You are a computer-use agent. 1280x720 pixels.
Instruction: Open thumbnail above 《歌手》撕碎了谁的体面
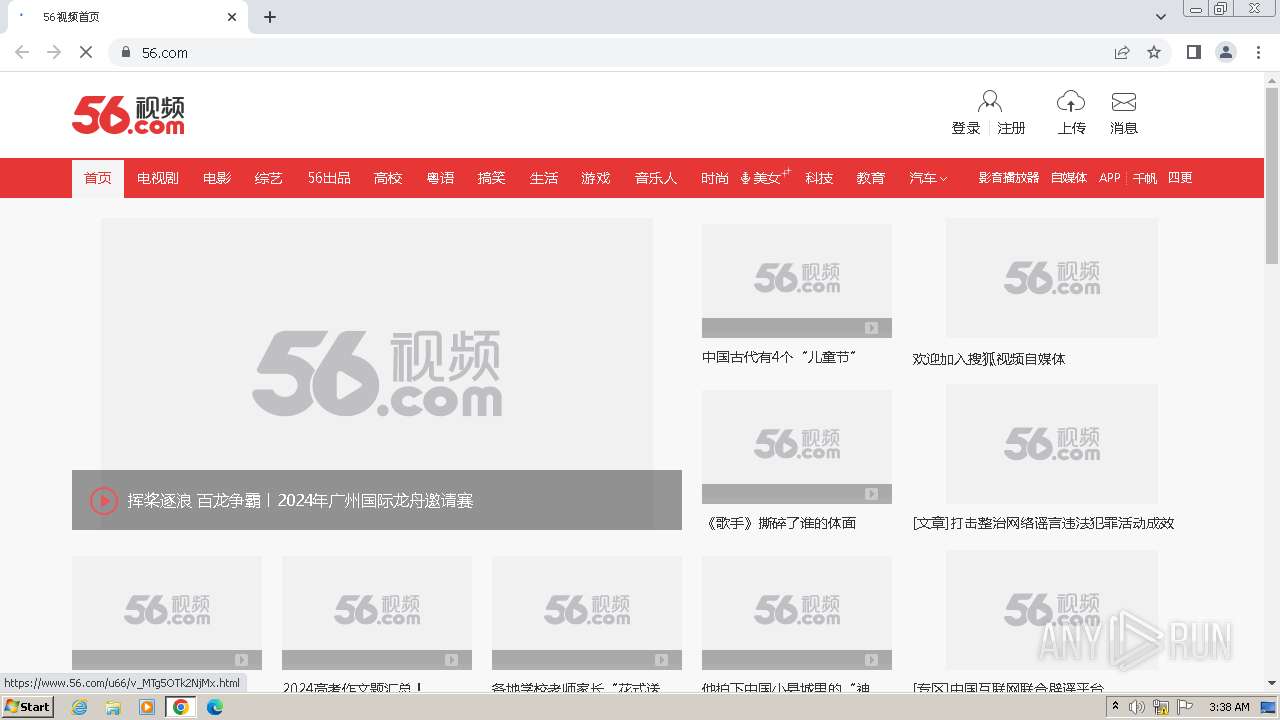tap(797, 446)
